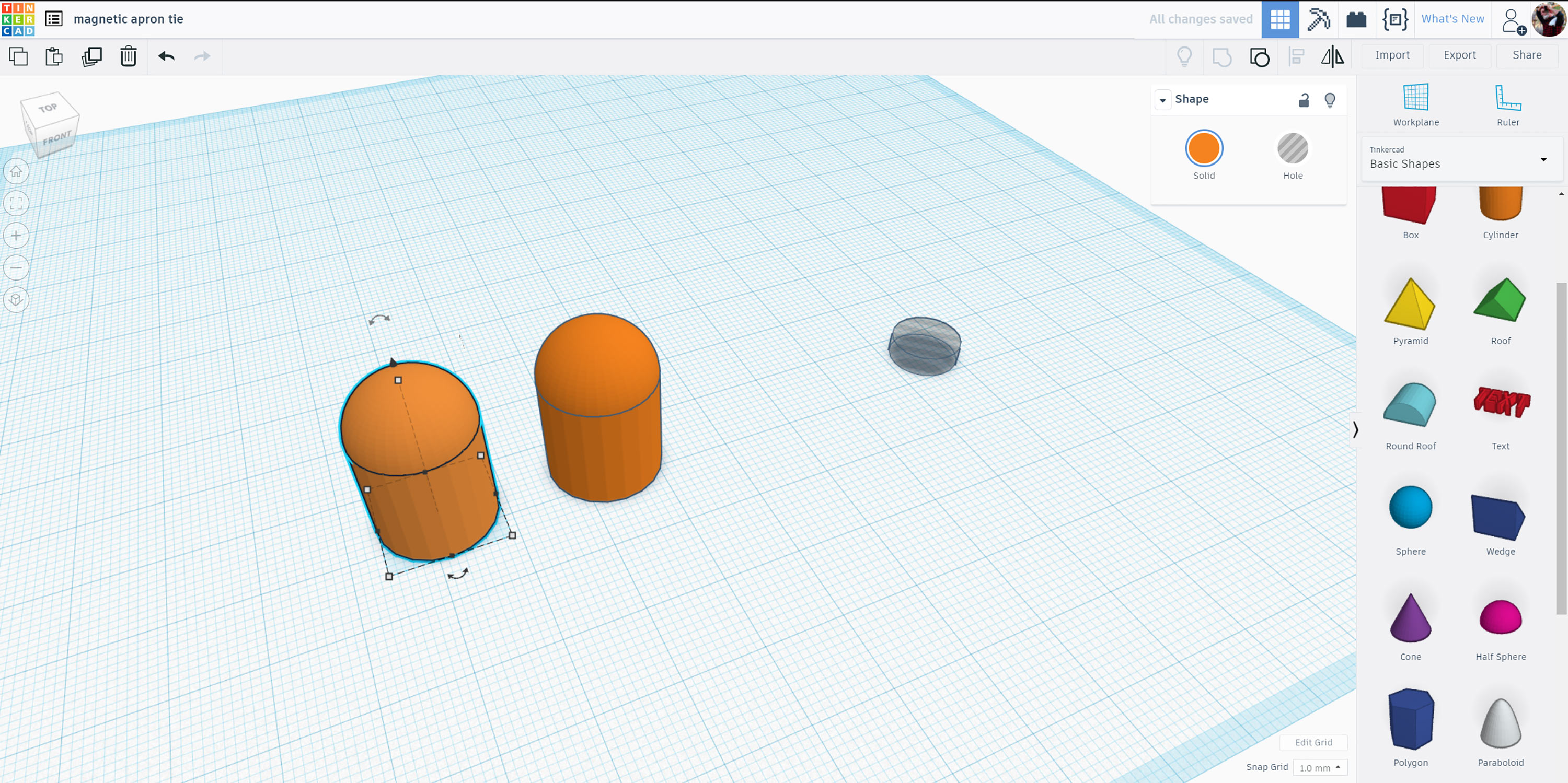
Task: Click the TOP face of view cube
Action: click(x=49, y=108)
